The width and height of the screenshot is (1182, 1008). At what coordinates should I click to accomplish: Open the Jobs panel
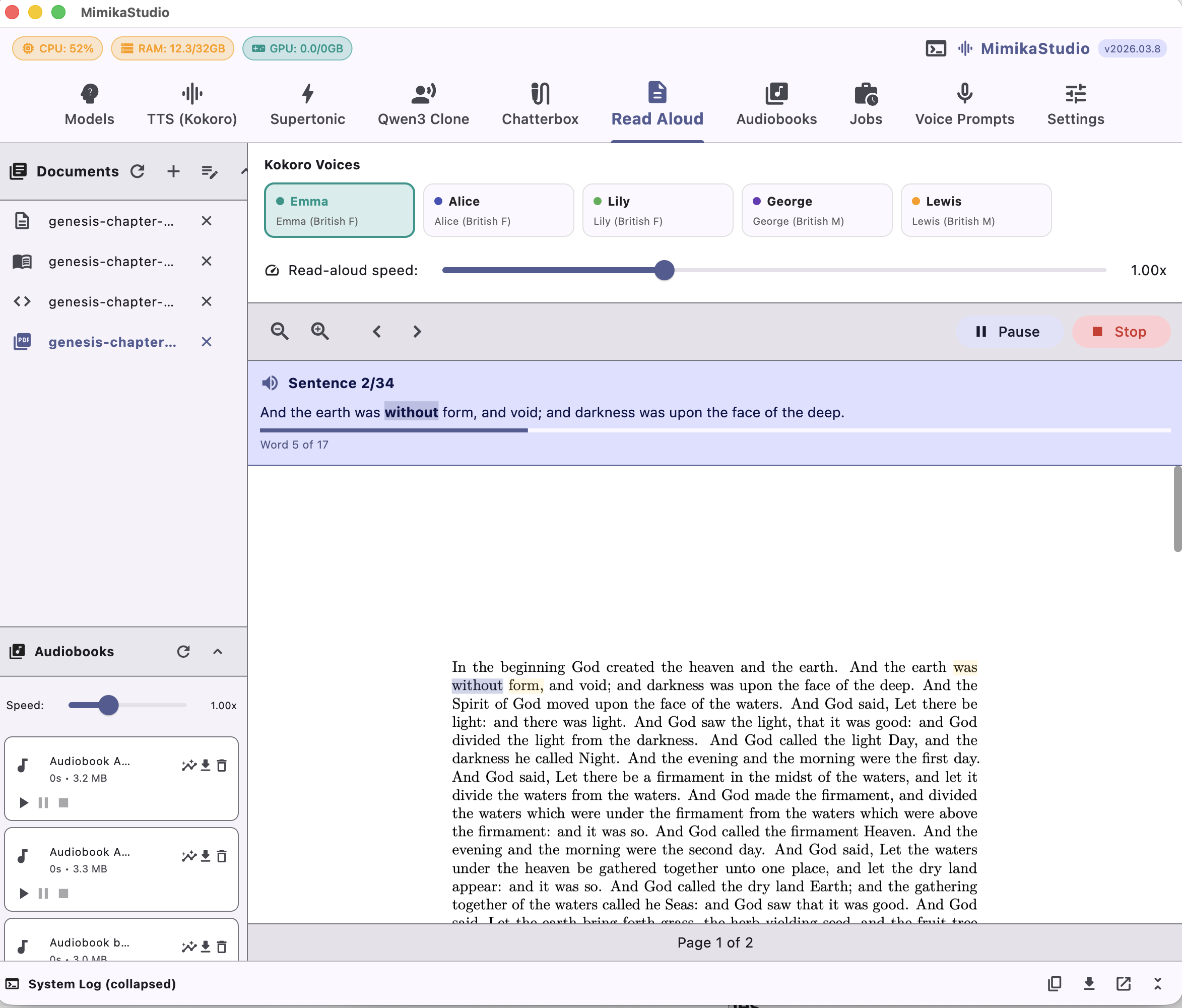tap(866, 104)
